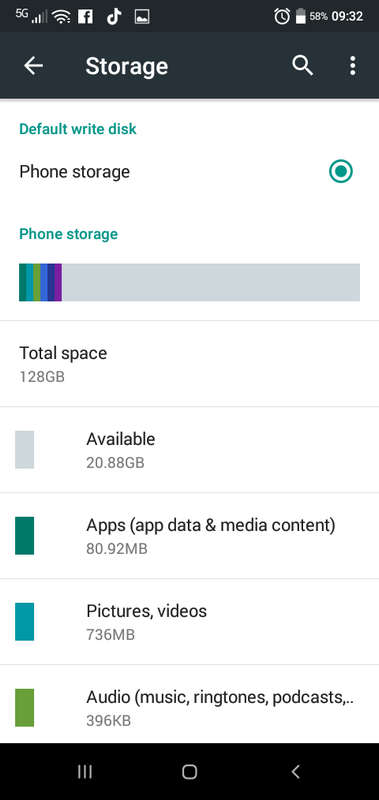The image size is (379, 800).
Task: Tap the back arrow in Storage header
Action: coord(33,66)
